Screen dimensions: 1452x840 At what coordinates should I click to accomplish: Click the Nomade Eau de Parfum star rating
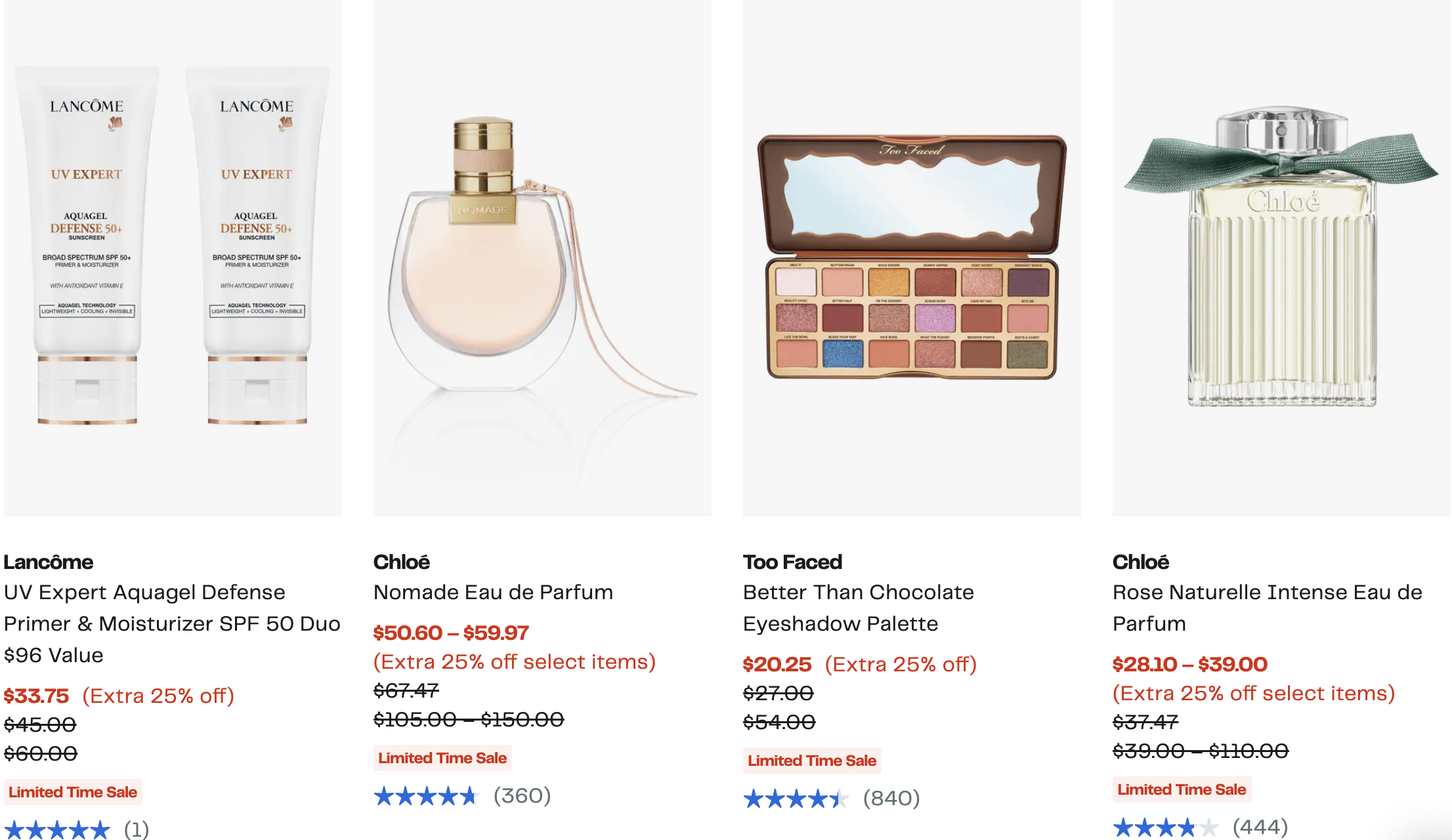click(x=425, y=796)
